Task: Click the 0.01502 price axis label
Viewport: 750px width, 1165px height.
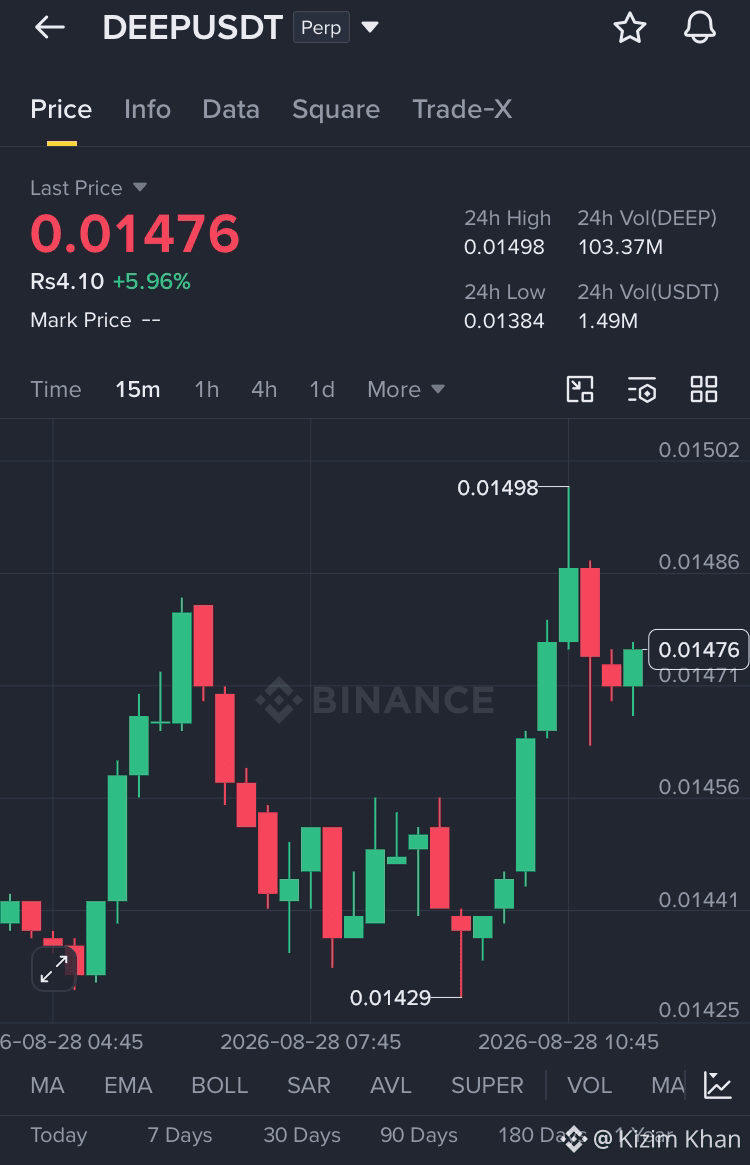Action: pyautogui.click(x=699, y=450)
